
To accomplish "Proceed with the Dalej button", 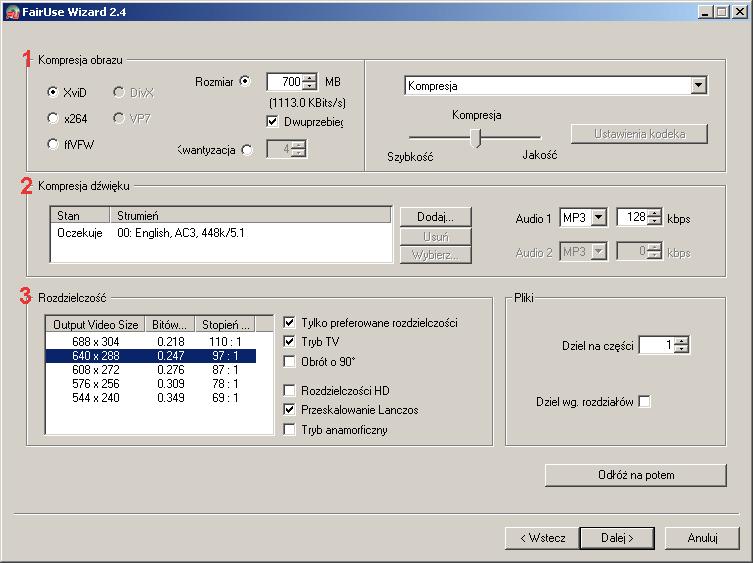I will (x=617, y=538).
